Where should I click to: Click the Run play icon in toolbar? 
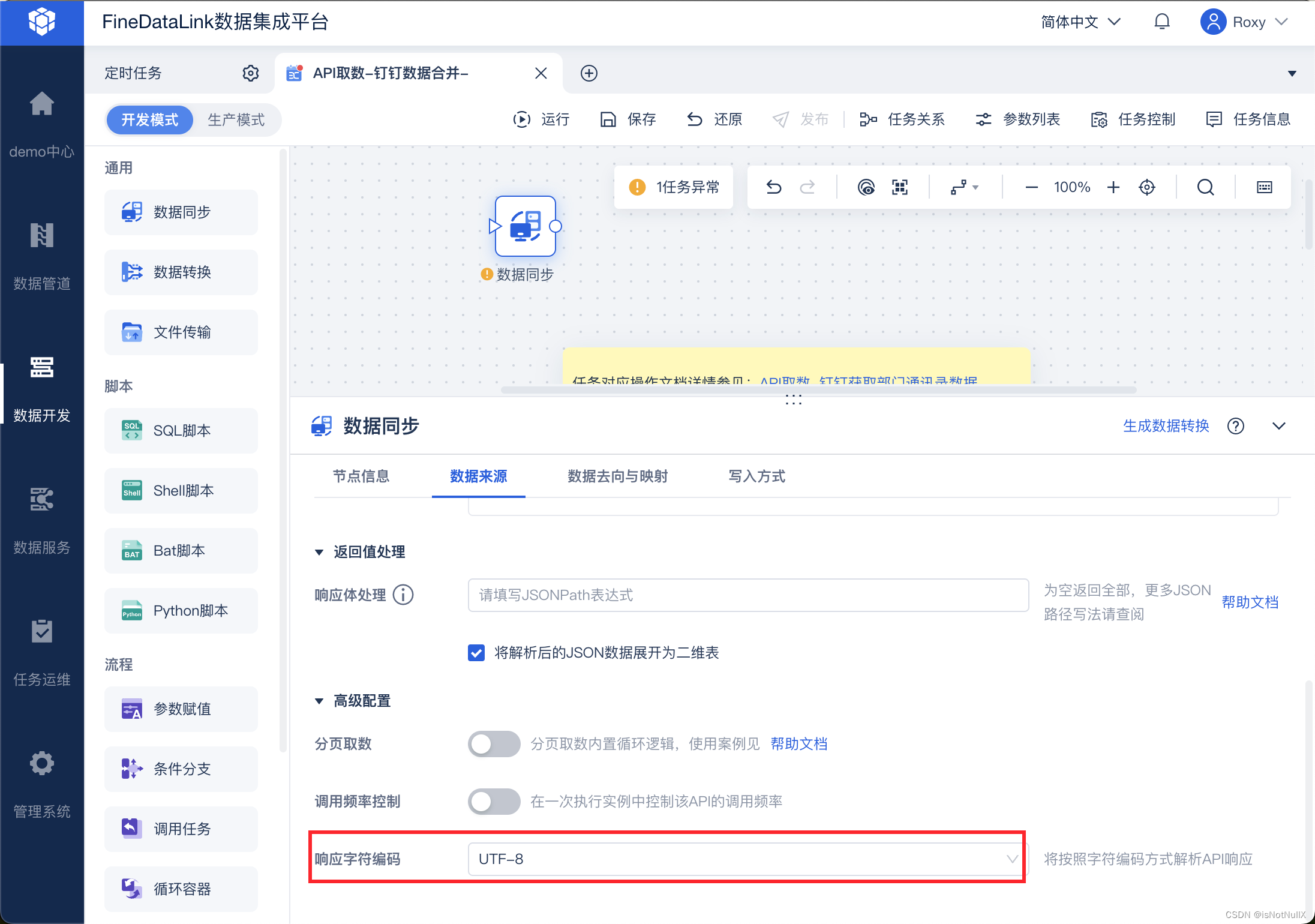(x=522, y=119)
